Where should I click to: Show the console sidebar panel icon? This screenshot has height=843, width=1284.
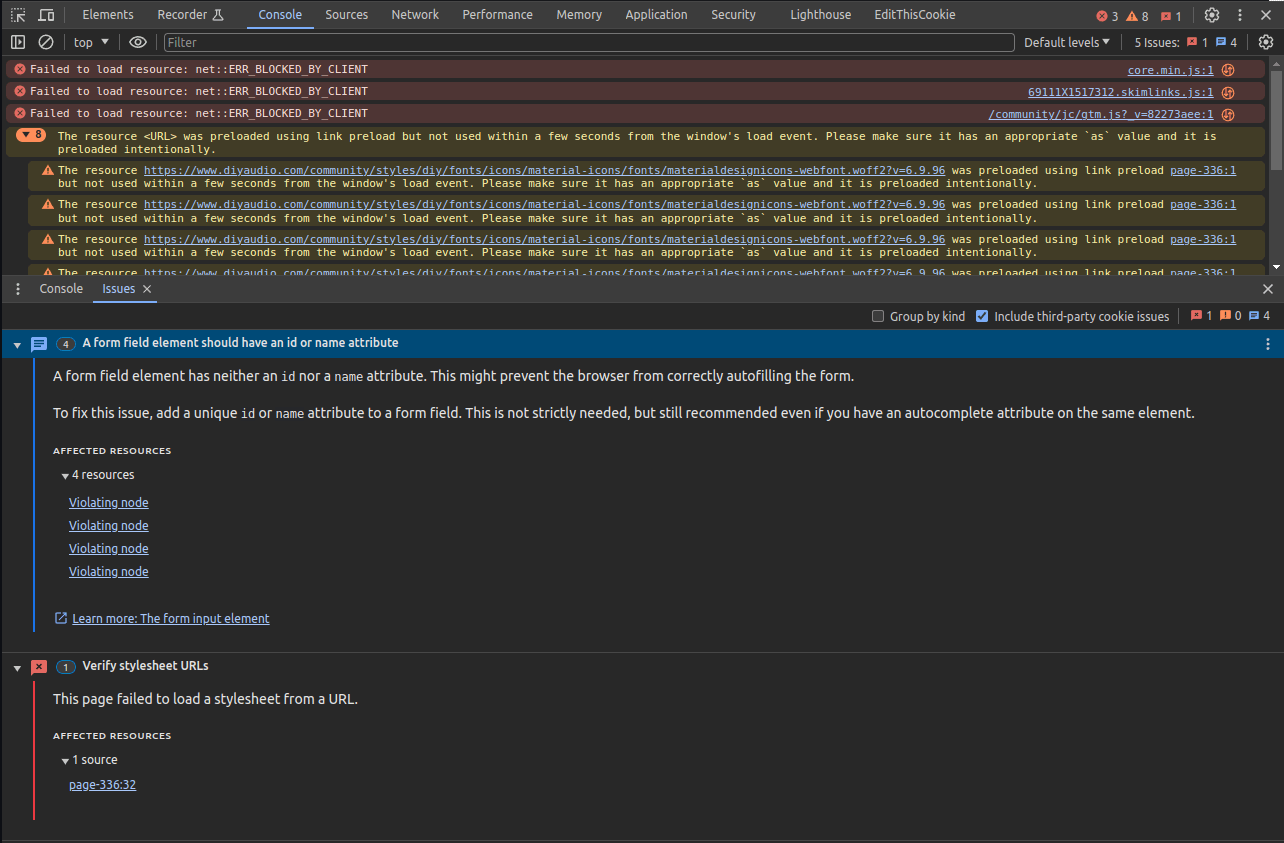tap(18, 42)
